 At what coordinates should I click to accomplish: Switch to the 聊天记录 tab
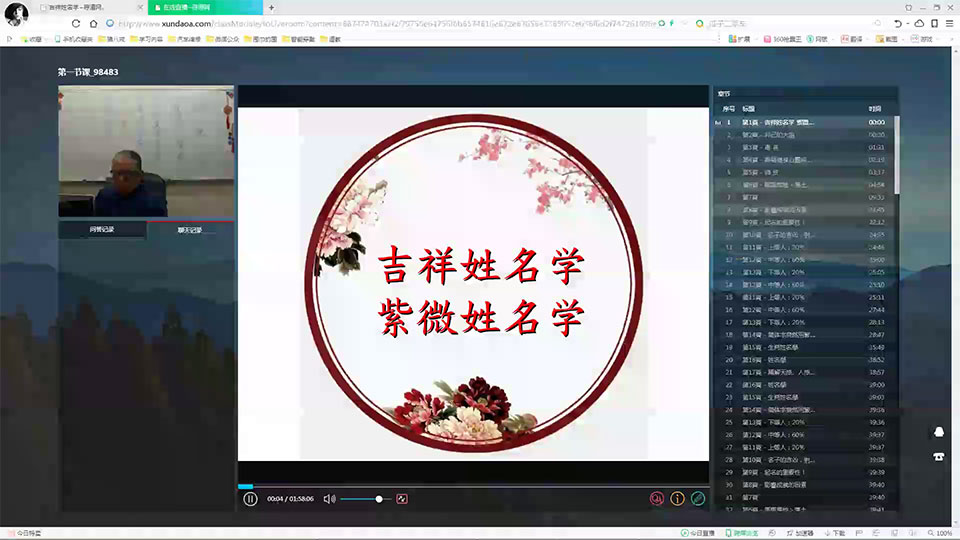[190, 230]
